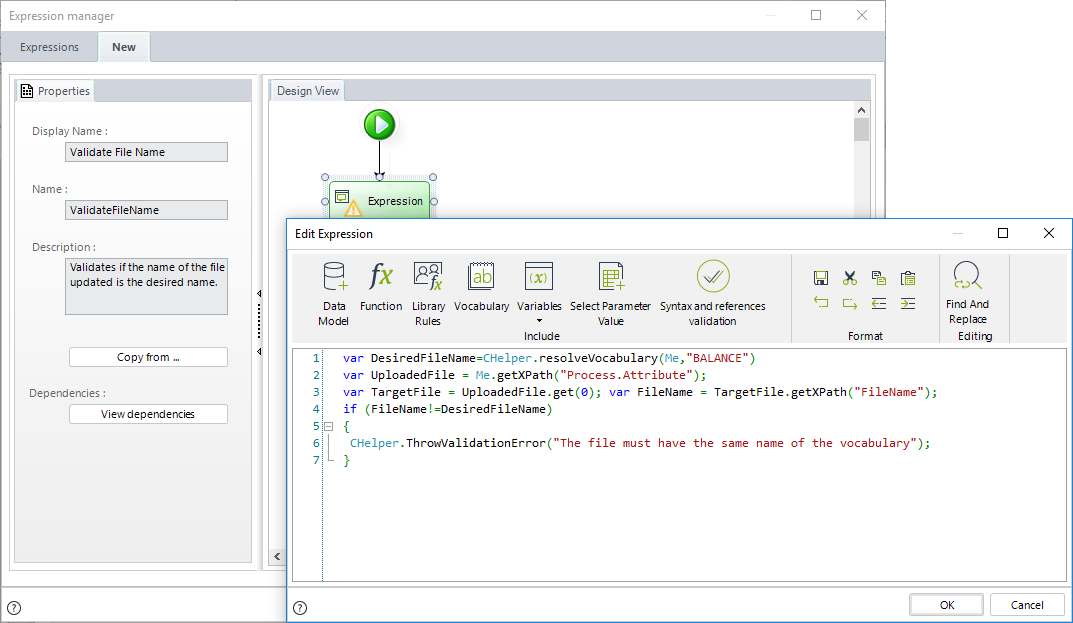Collapse the code block at line 5
Viewport: 1073px width, 623px height.
(328, 426)
